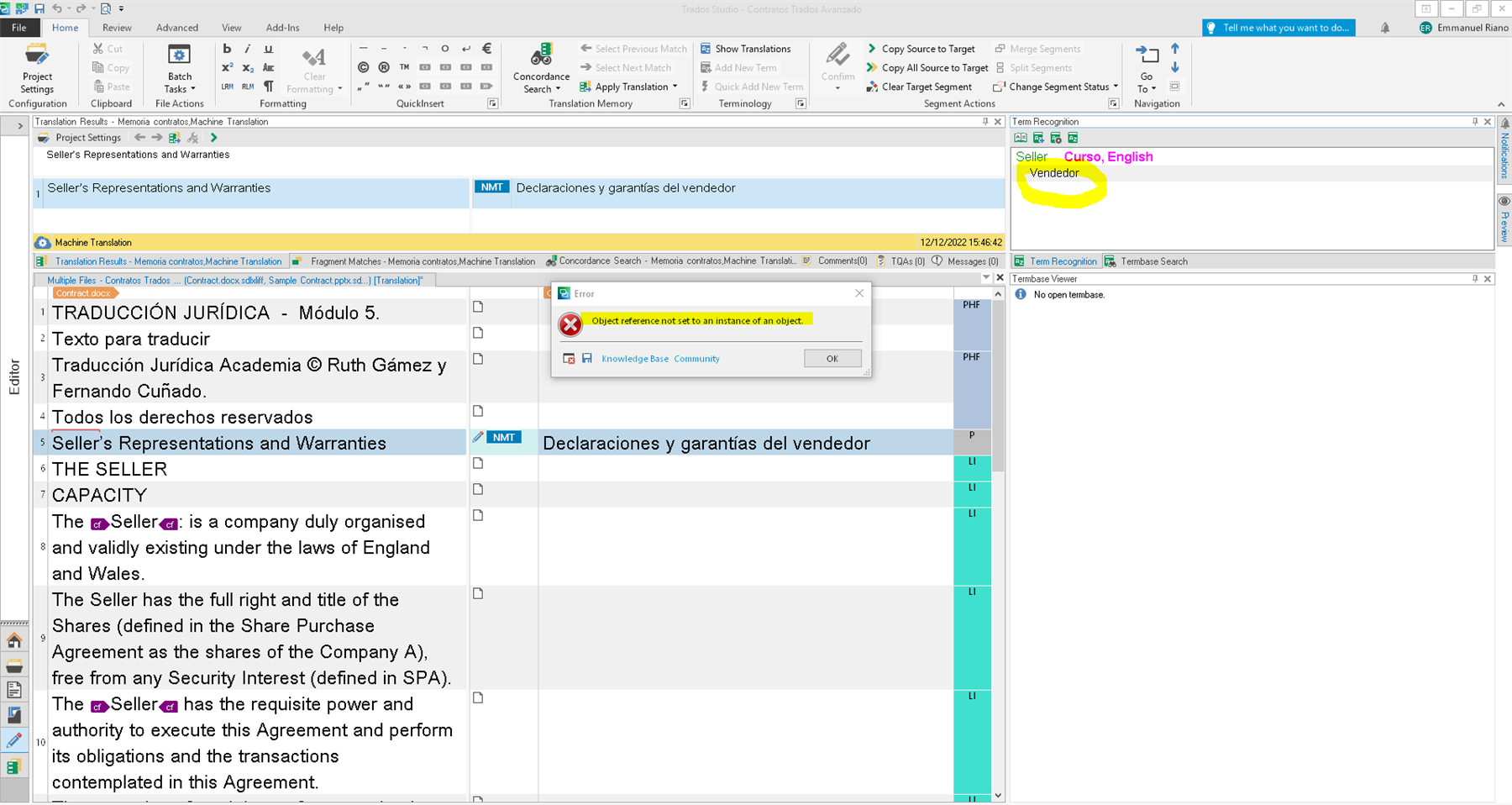The height and width of the screenshot is (805, 1512).
Task: Expand Change Segment Status dropdown
Action: 1116,87
